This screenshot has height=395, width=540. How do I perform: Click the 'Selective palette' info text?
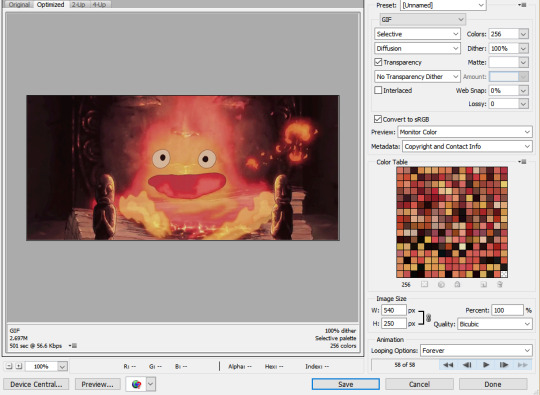(335, 338)
